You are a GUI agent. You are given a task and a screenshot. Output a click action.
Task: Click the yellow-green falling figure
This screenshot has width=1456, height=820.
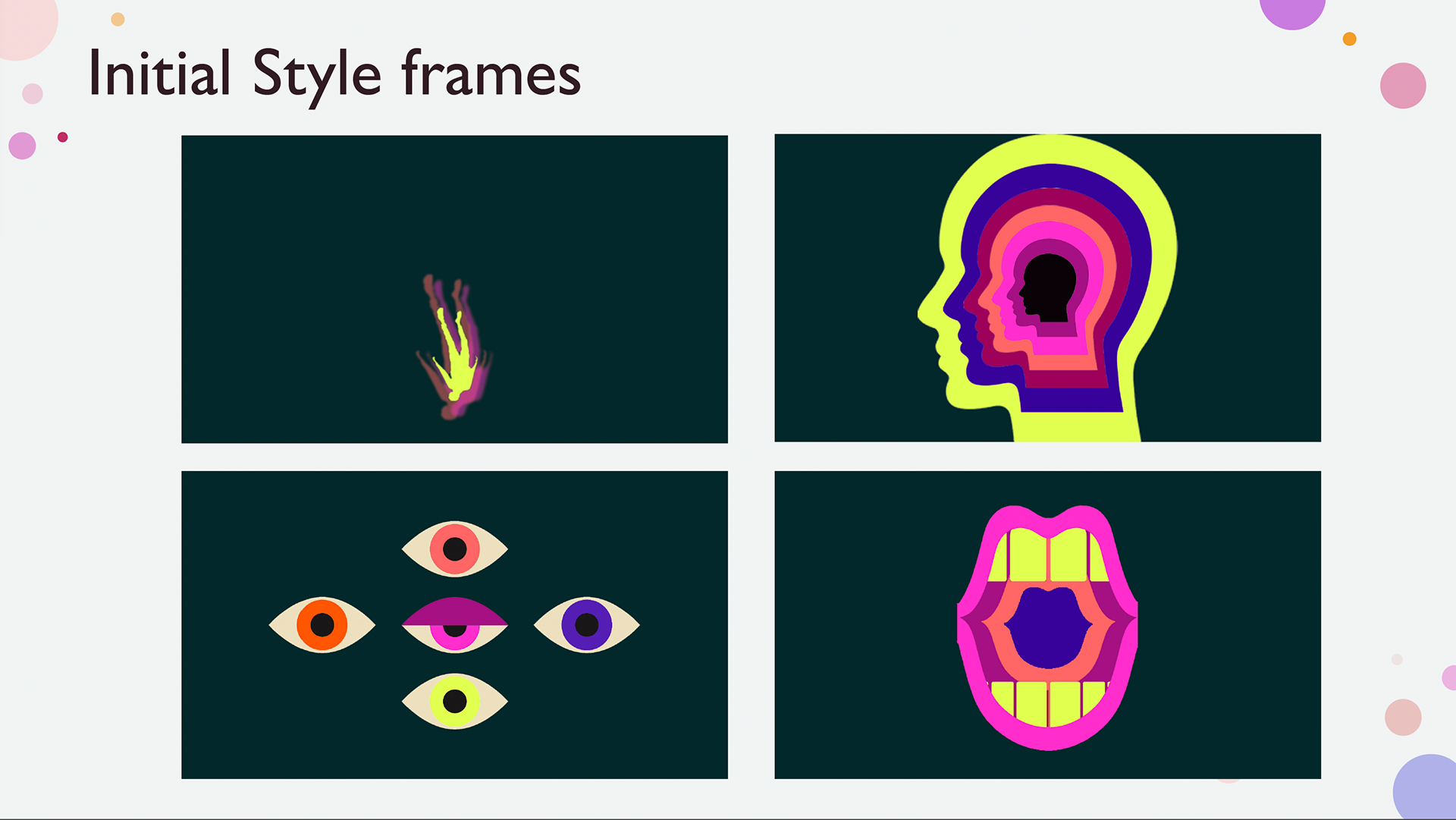(x=456, y=353)
